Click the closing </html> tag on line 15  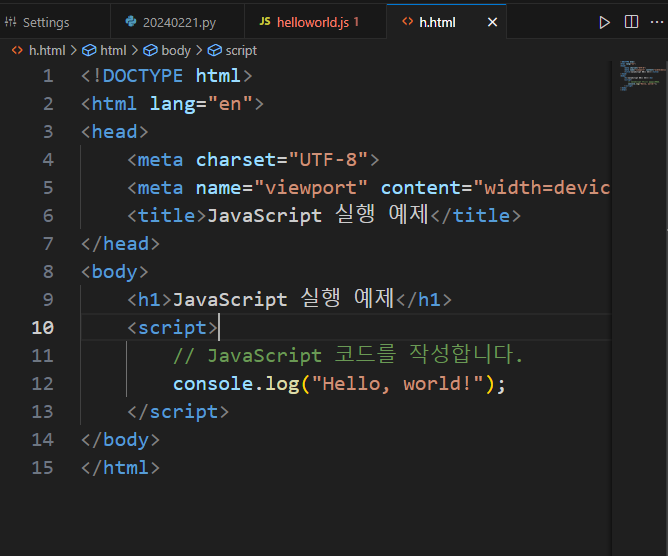point(121,468)
